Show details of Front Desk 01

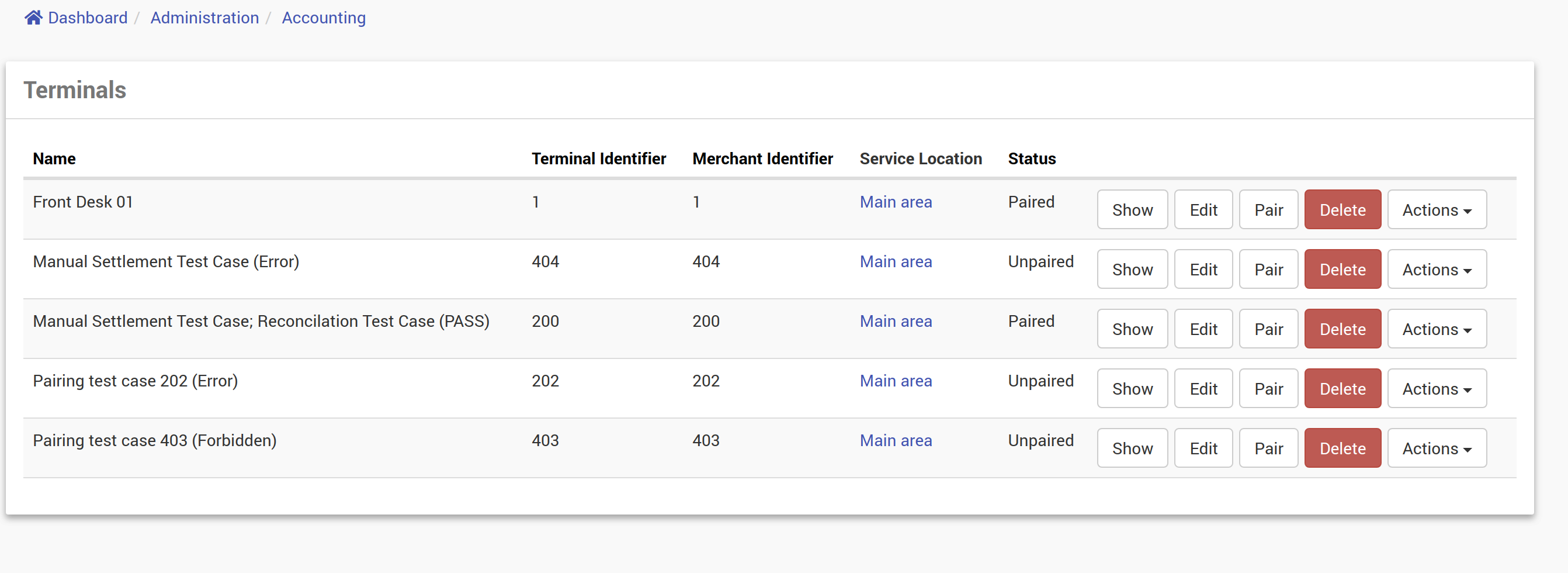tap(1132, 210)
